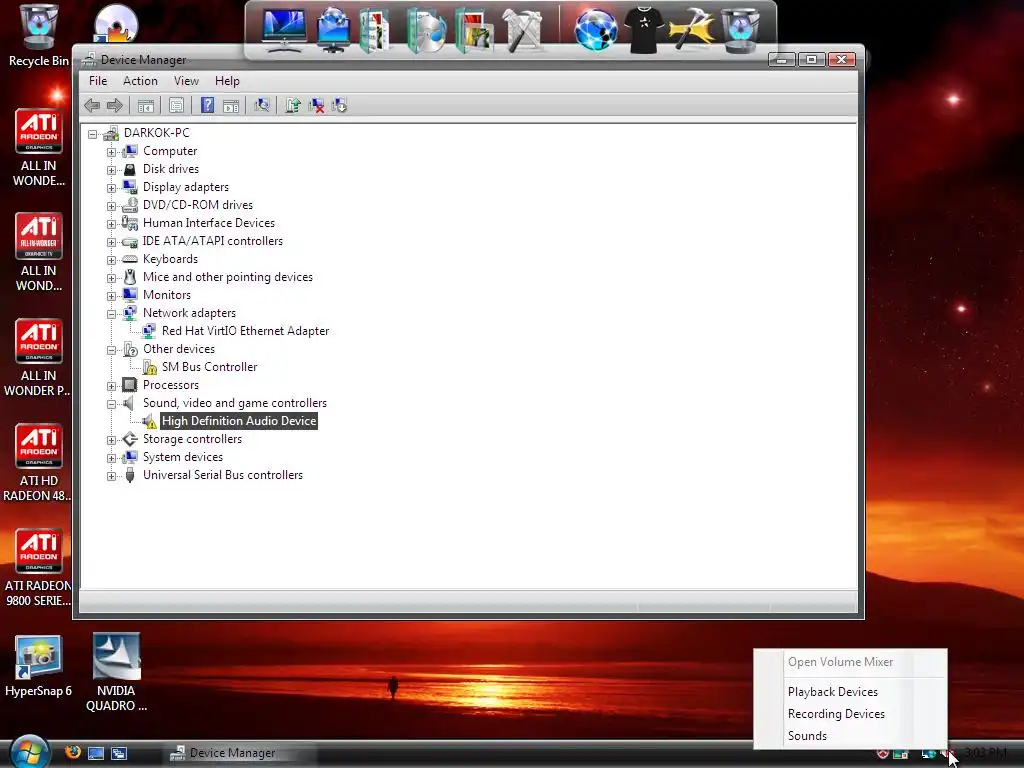Screen dimensions: 1024x768
Task: Choose Recording Devices from the context menu
Action: tap(836, 714)
